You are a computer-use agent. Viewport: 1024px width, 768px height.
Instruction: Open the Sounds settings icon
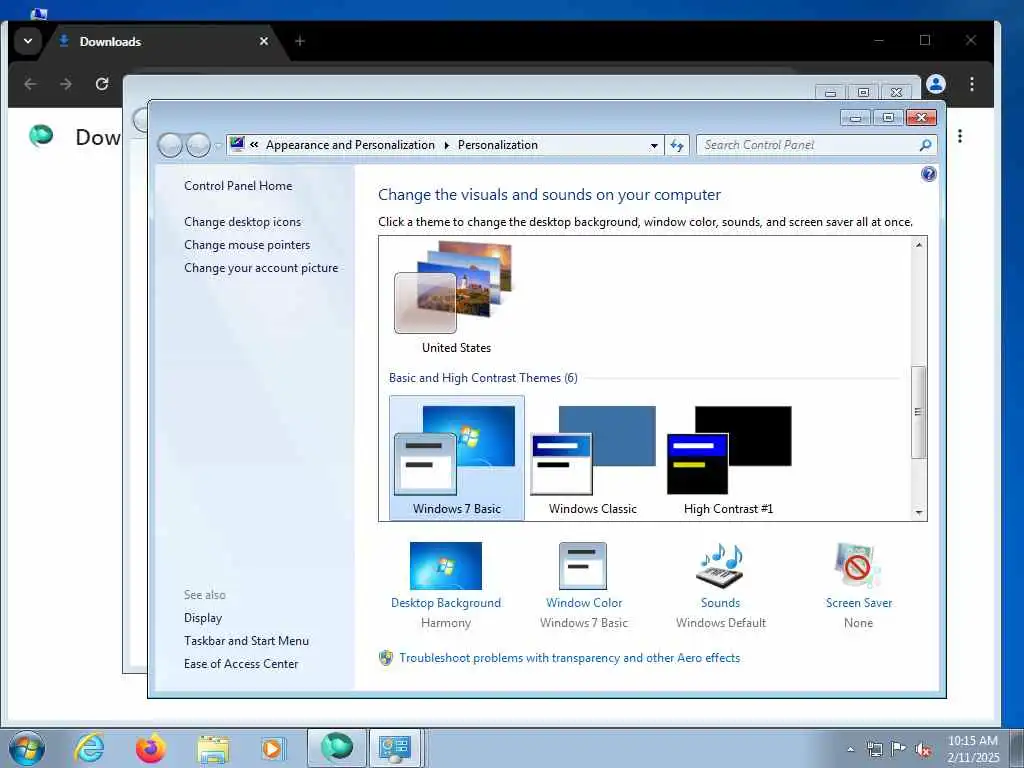tap(720, 566)
